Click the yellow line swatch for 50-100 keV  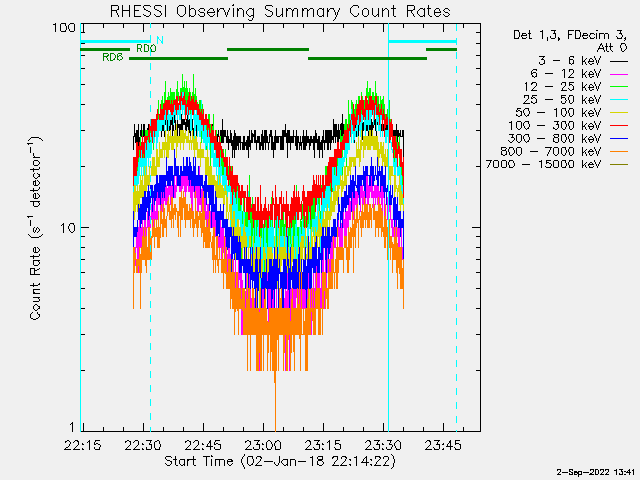619,113
